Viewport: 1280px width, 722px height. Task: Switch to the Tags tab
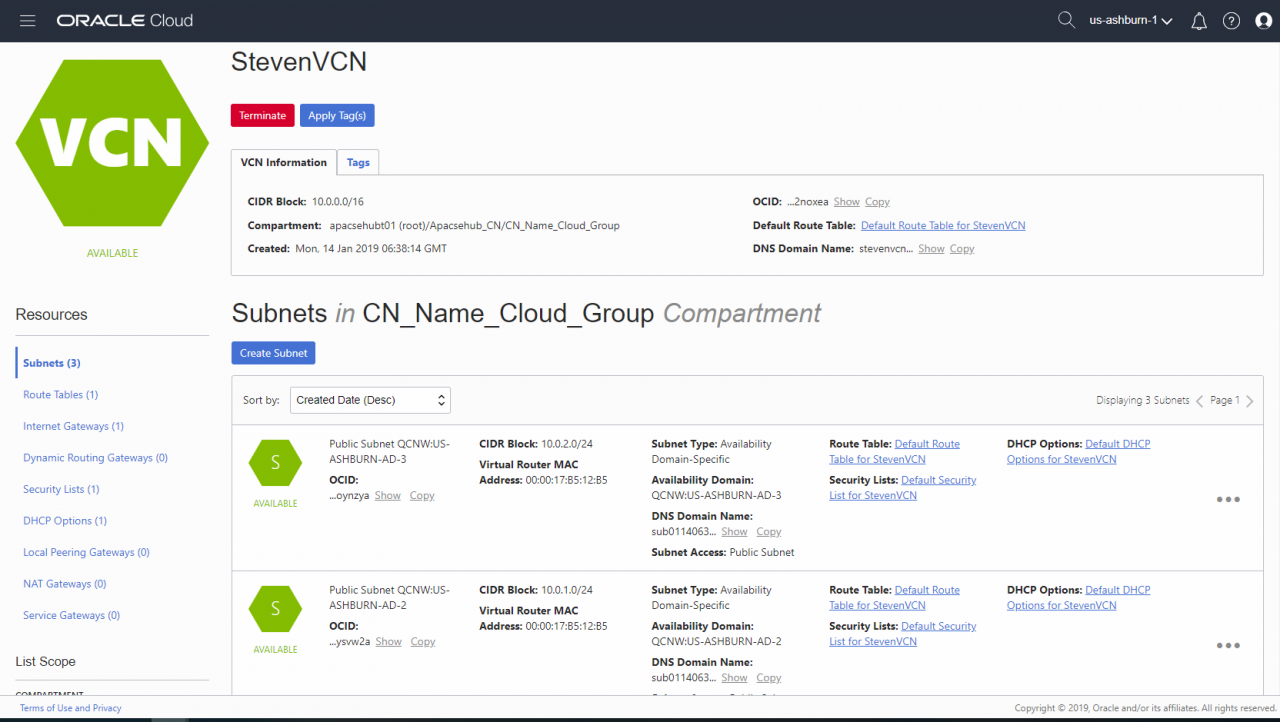click(358, 161)
